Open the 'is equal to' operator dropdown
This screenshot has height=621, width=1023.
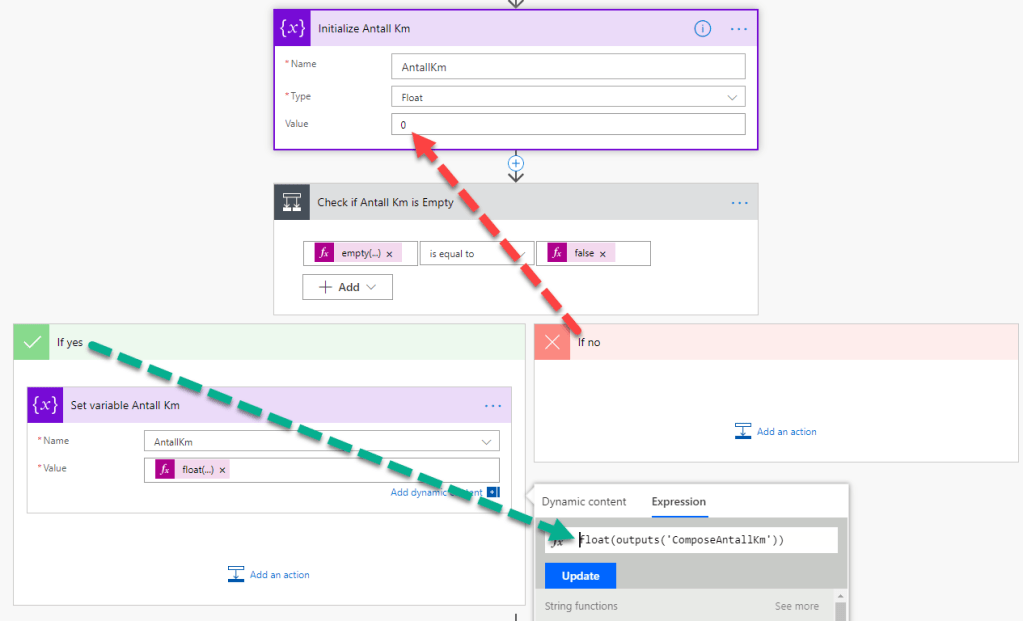point(474,254)
